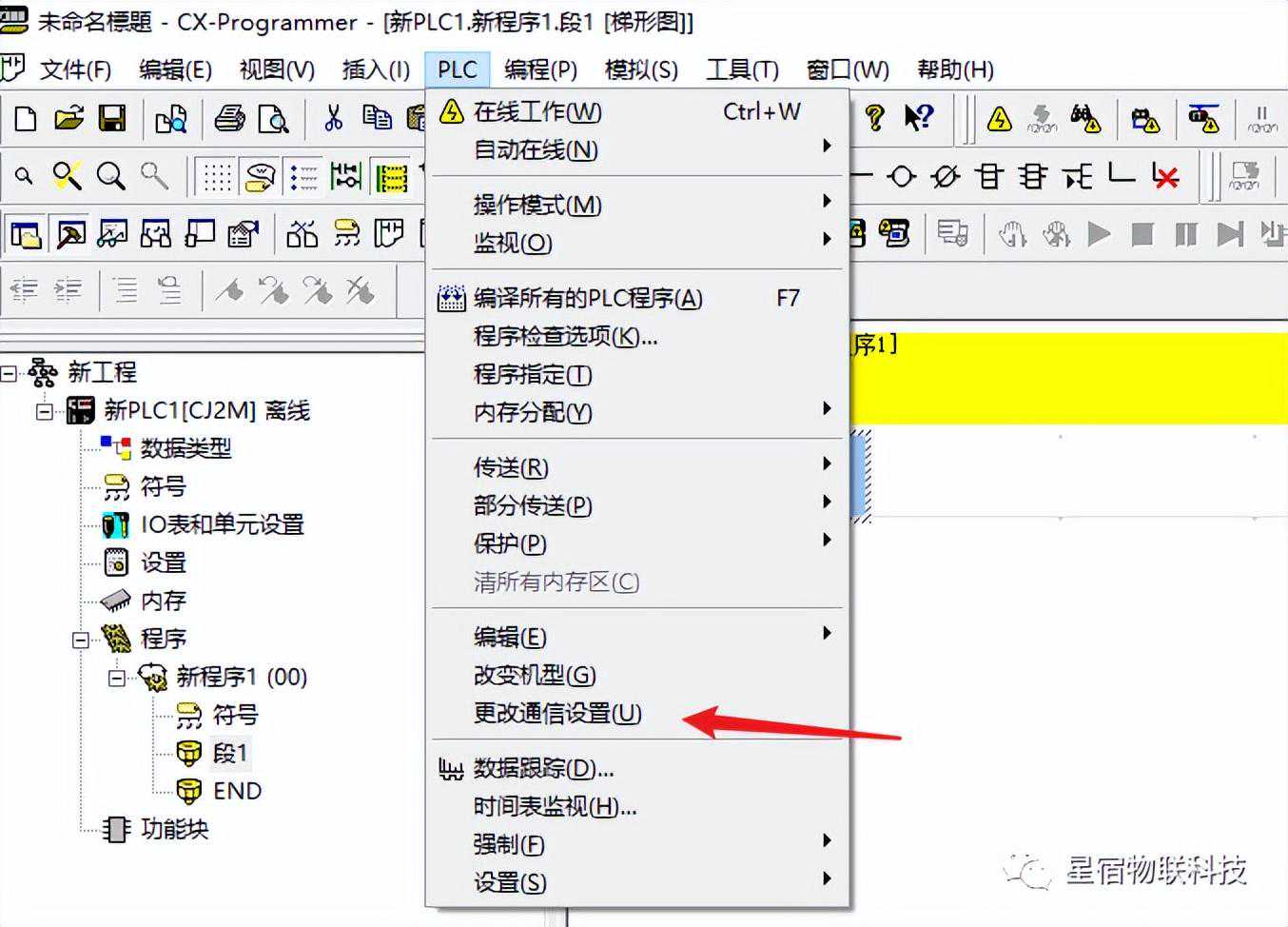Select 段1 section in the tree
The height and width of the screenshot is (927, 1288).
229,753
